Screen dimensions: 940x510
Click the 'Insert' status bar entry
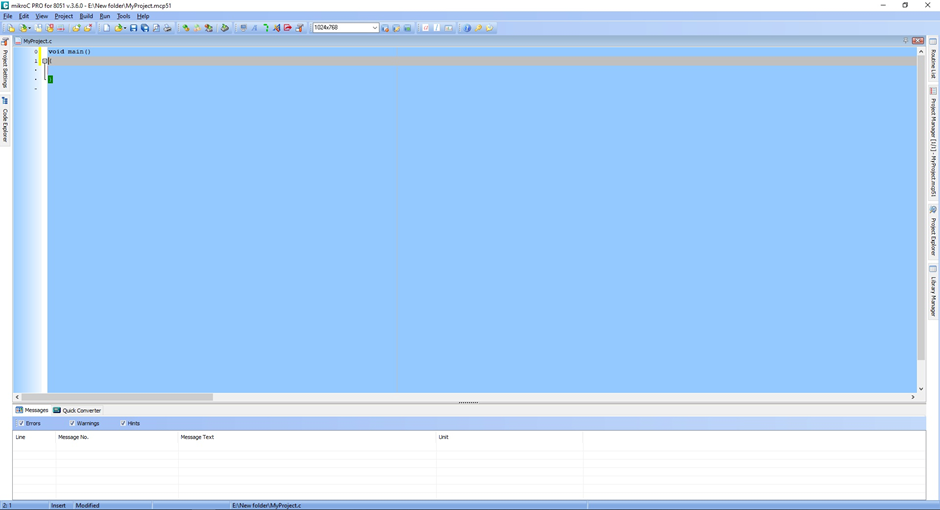point(58,505)
